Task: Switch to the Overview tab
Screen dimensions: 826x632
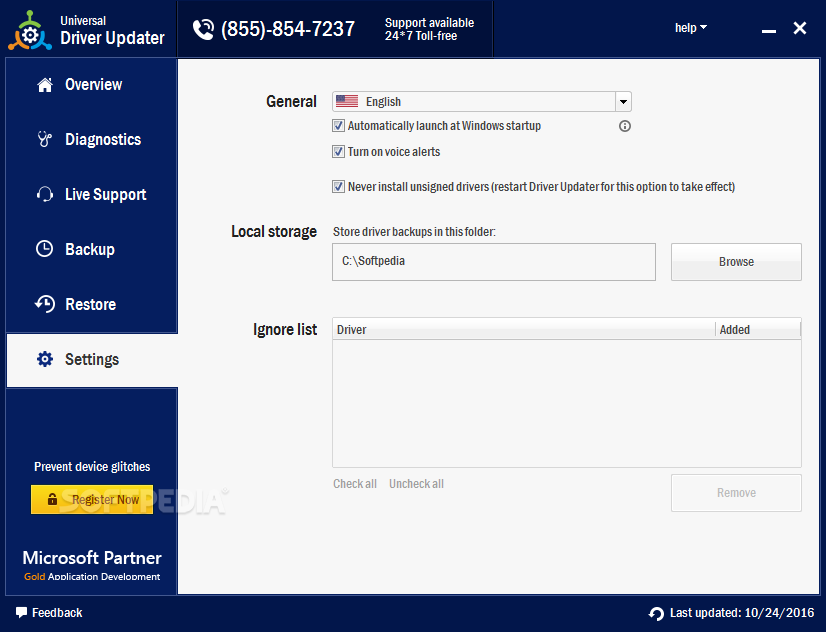Action: coord(92,85)
